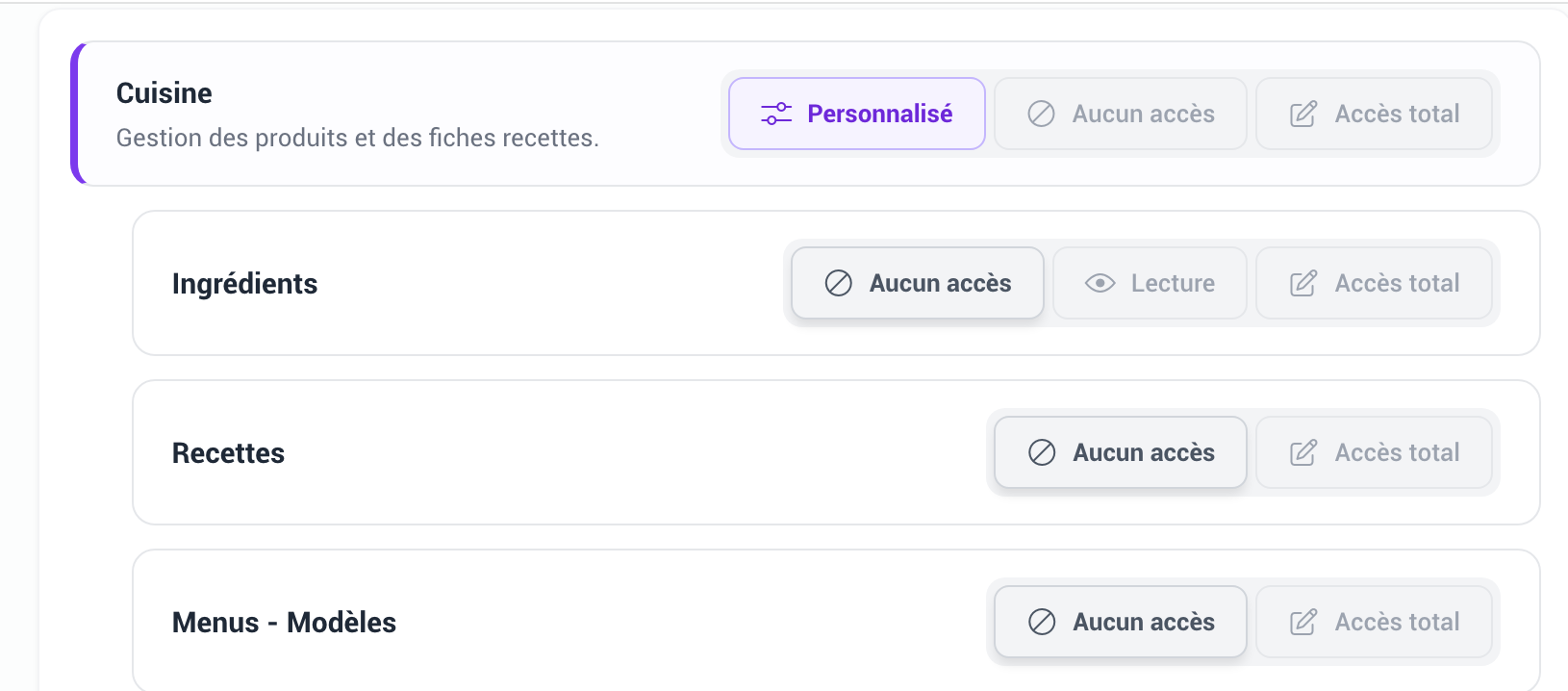Select Personnalisé access for Cuisine

click(x=857, y=114)
